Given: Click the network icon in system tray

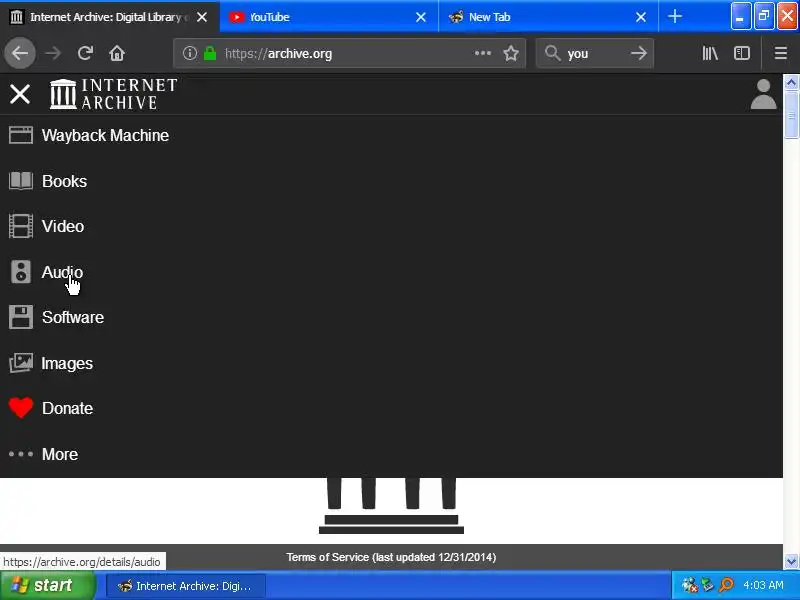Looking at the screenshot, I should tap(708, 585).
